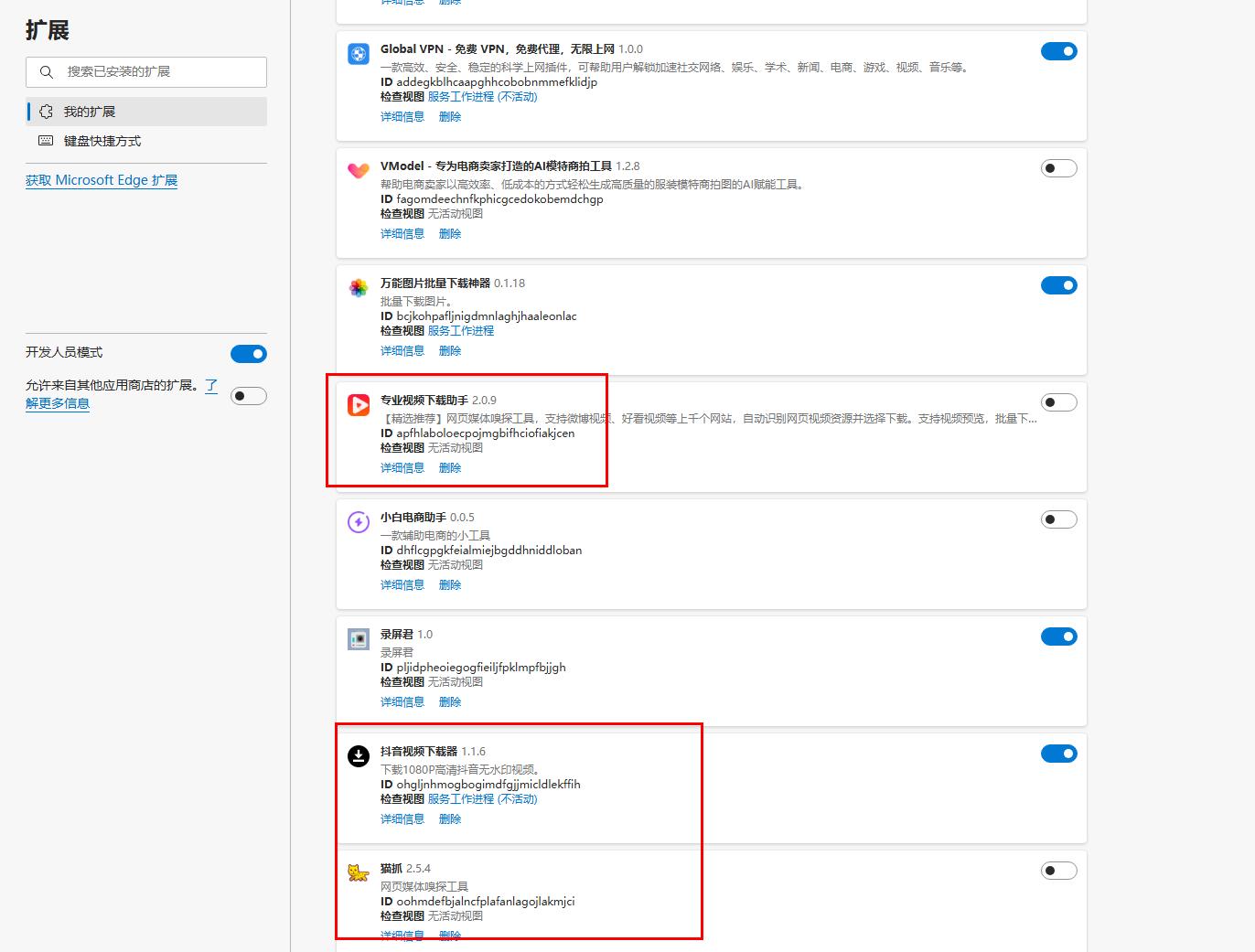The height and width of the screenshot is (952, 1255).
Task: Turn off 开发人员模式 toggle
Action: [249, 354]
